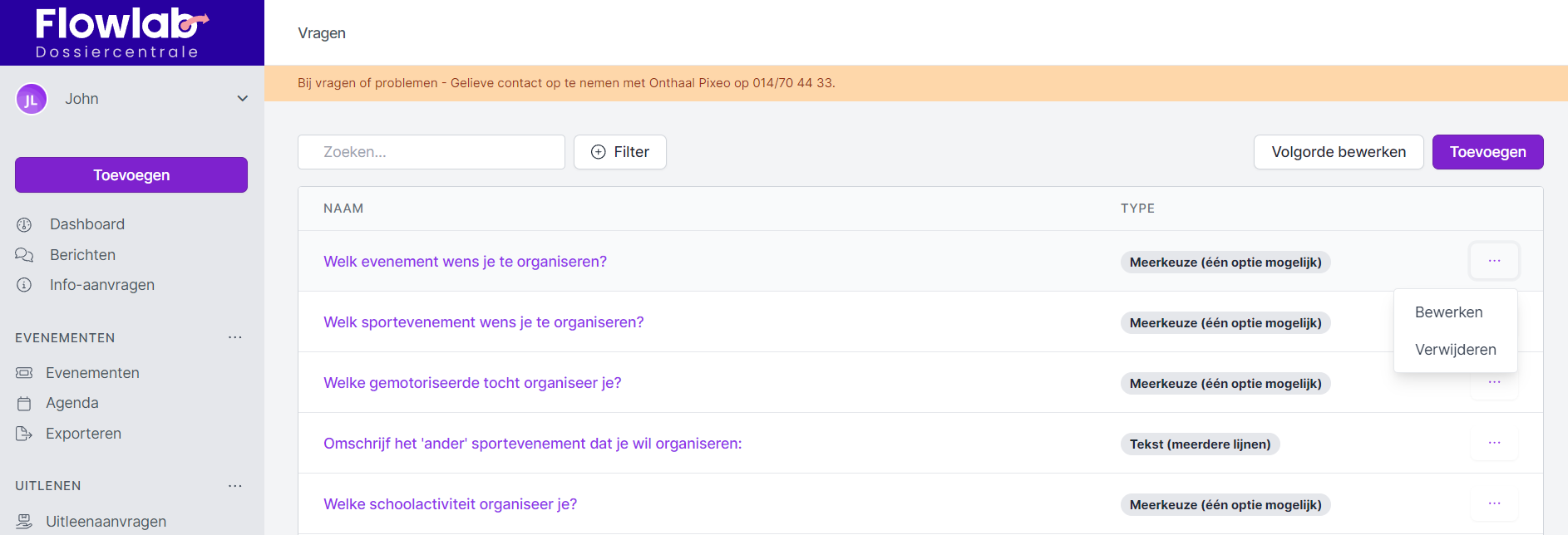Go to Berichten in the sidebar
Viewport: 1568px width, 535px height.
[82, 255]
